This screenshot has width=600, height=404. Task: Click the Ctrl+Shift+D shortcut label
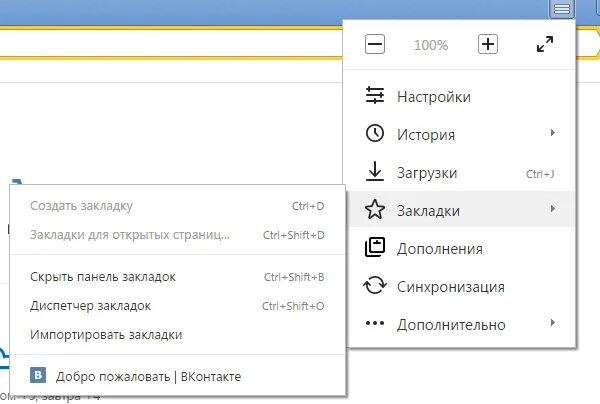pyautogui.click(x=293, y=235)
